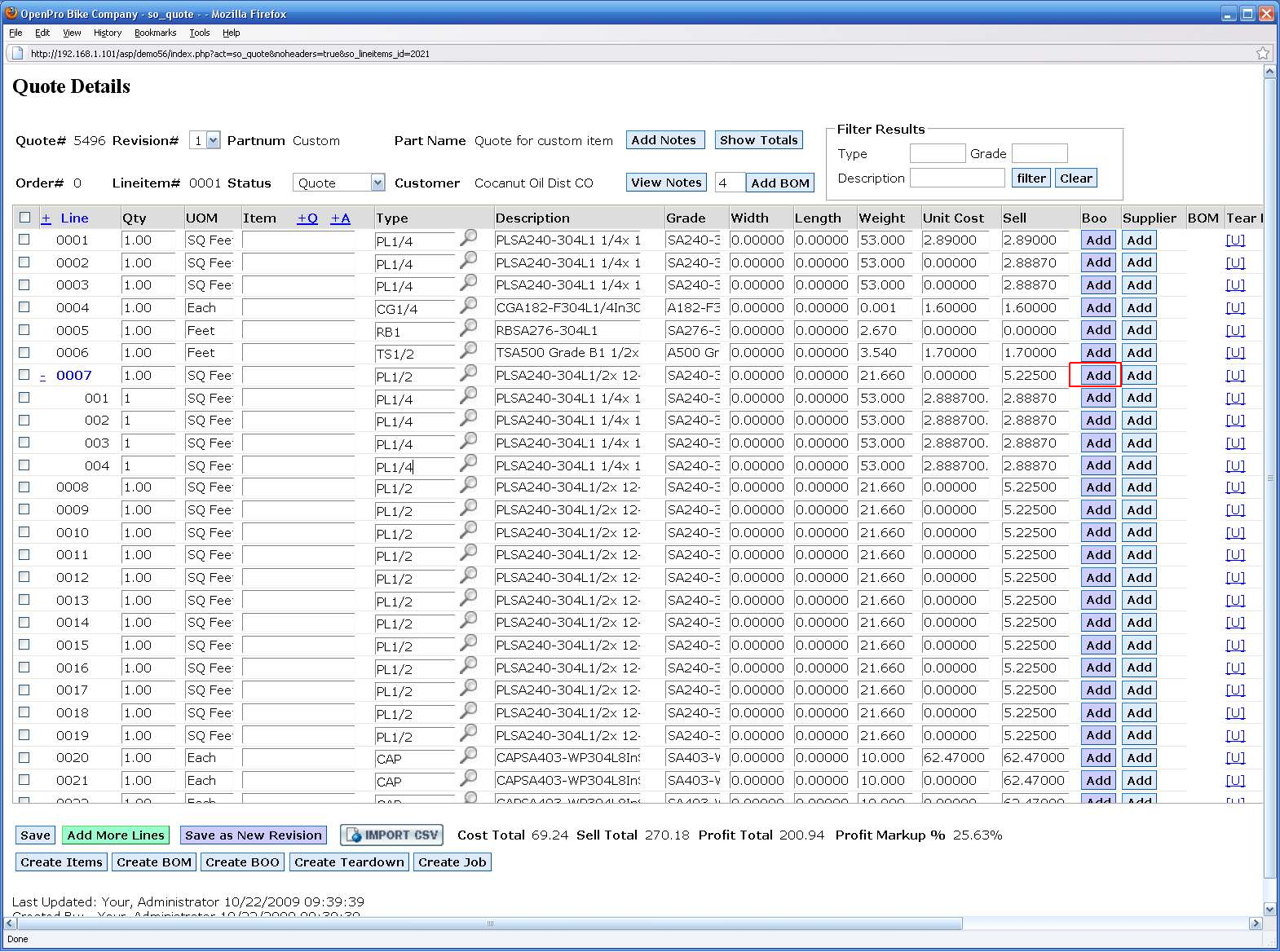This screenshot has height=952, width=1280.
Task: Open the Status dropdown showing Quote
Action: tap(338, 183)
